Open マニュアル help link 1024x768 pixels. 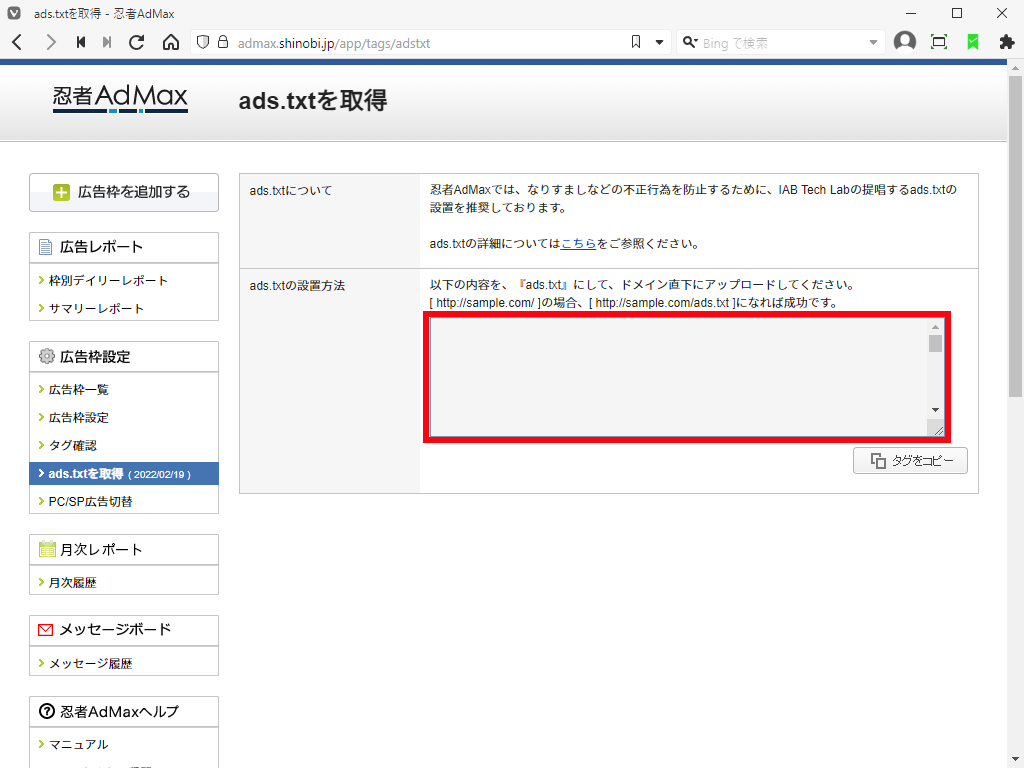click(x=78, y=744)
